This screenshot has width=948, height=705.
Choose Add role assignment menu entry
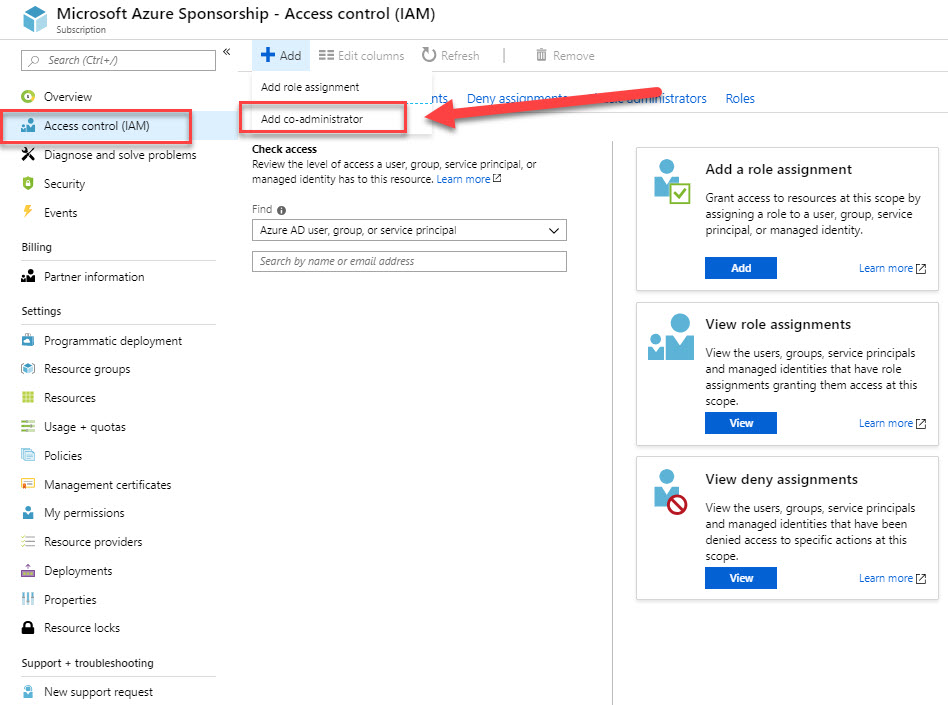pyautogui.click(x=310, y=87)
